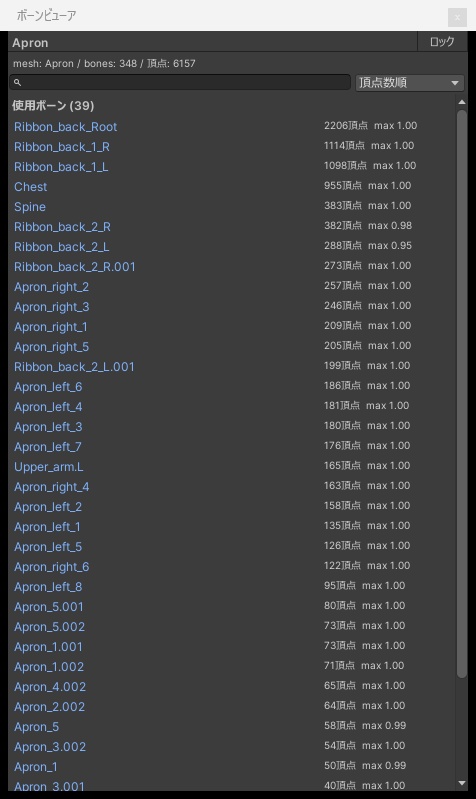Select the Apron_4.002 bone
The height and width of the screenshot is (799, 476).
pyautogui.click(x=50, y=687)
